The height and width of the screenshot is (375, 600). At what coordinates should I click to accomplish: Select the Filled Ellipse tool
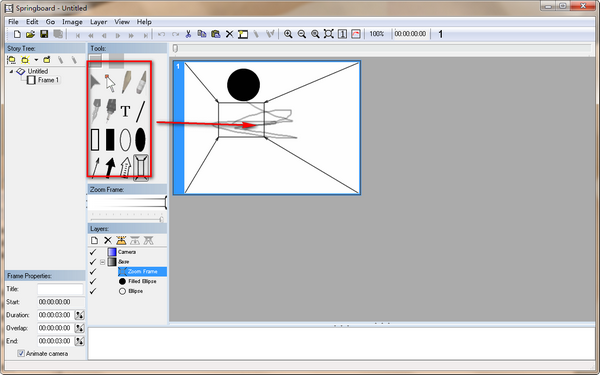click(140, 140)
